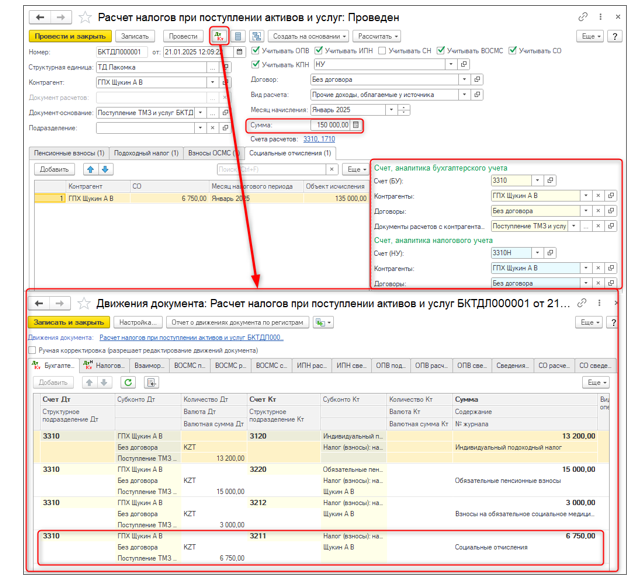Enable Учитывать СН checkbox

(x=382, y=50)
